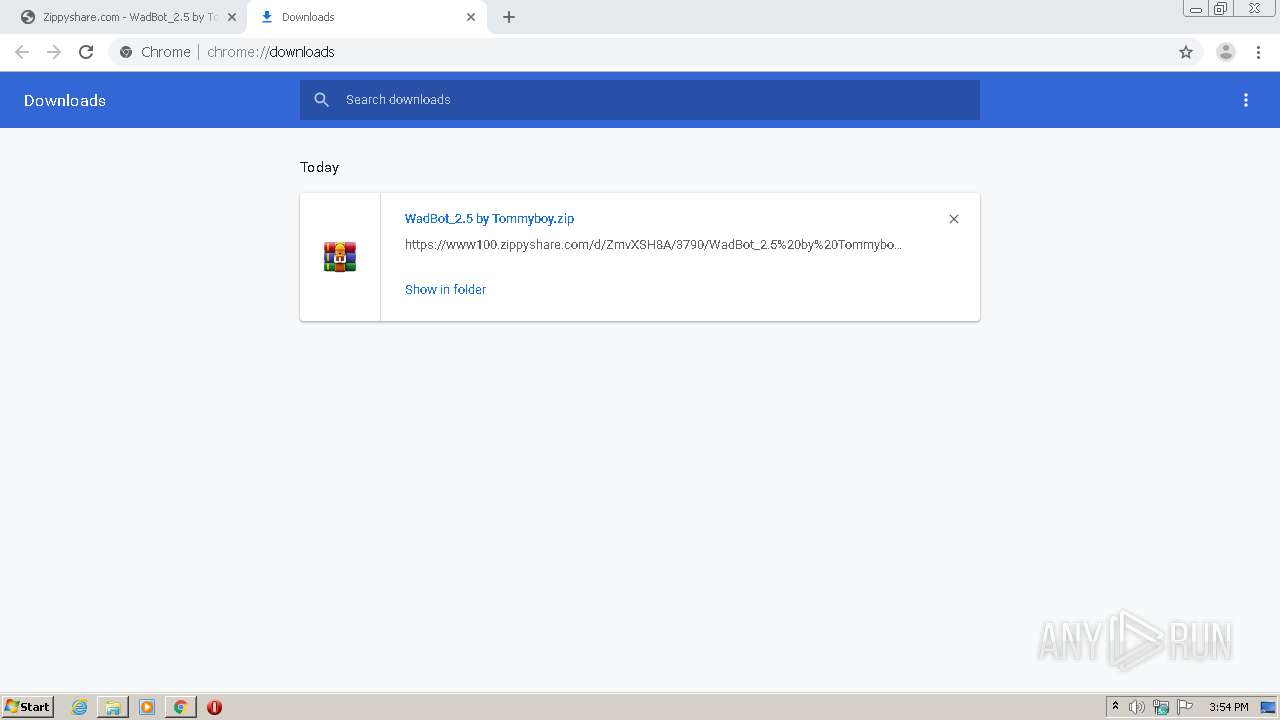Open the network tray icon
1280x720 pixels.
(1161, 707)
